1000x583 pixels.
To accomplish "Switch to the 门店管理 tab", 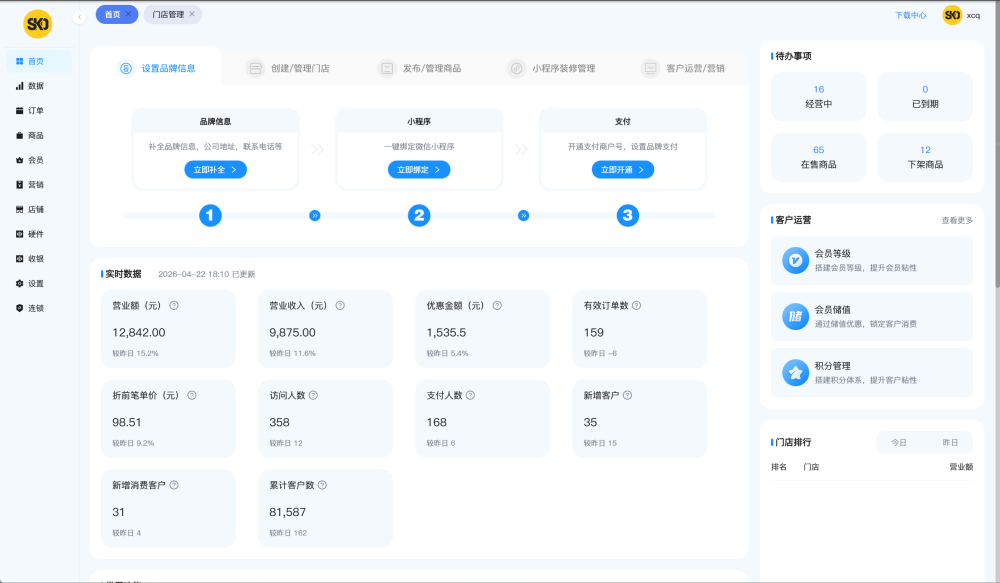I will click(x=168, y=14).
